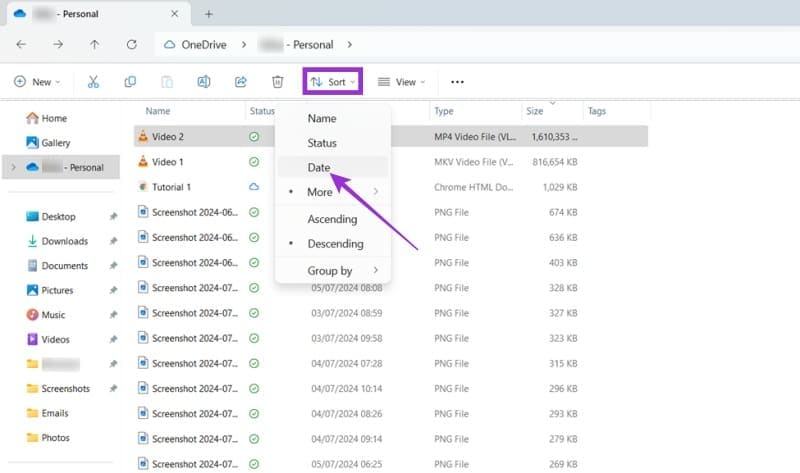Open Documents in the sidebar

click(x=57, y=265)
